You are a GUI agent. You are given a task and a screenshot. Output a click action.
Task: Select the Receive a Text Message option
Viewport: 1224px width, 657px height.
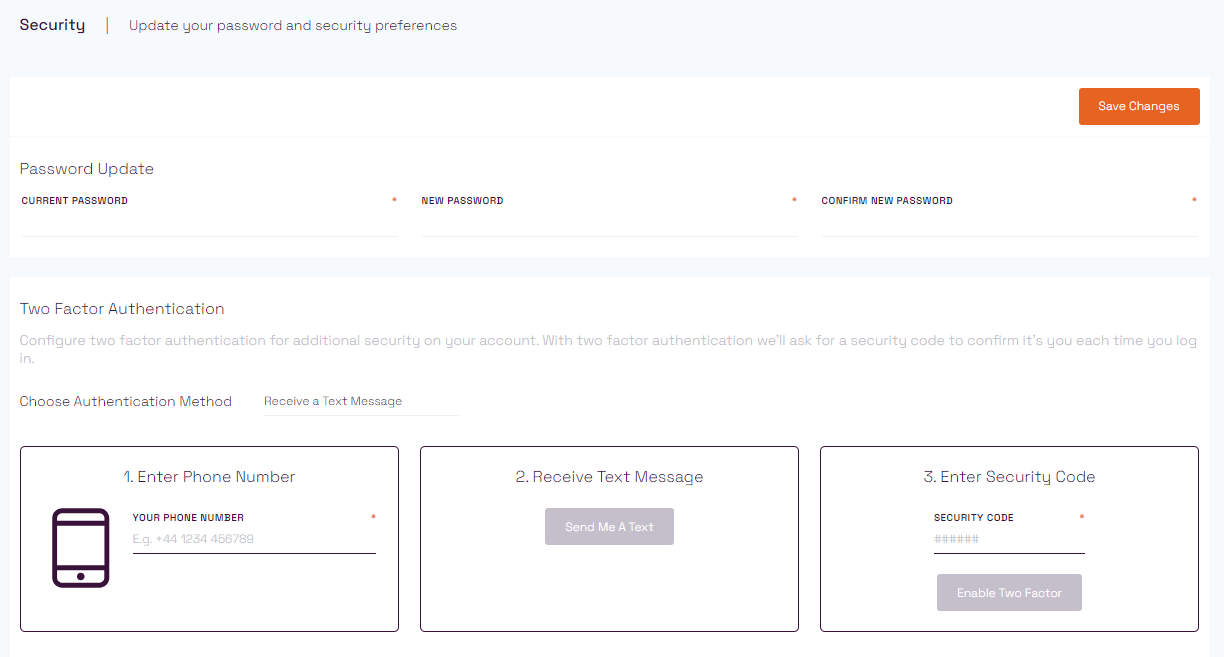tap(333, 401)
